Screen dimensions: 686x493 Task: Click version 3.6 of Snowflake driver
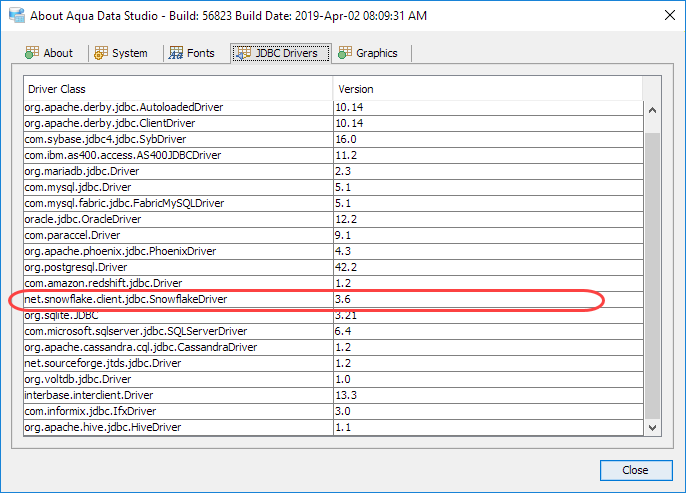pyautogui.click(x=343, y=299)
